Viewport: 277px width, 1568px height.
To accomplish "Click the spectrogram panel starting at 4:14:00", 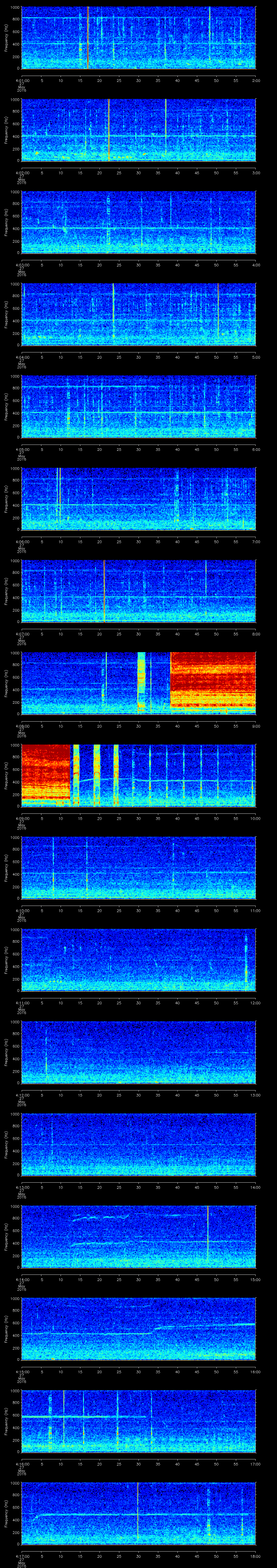I will (139, 1237).
